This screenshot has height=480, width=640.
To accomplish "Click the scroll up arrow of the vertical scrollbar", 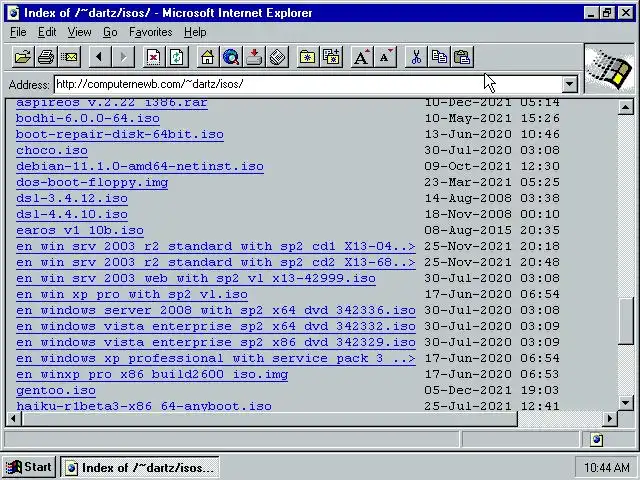I will pos(625,107).
